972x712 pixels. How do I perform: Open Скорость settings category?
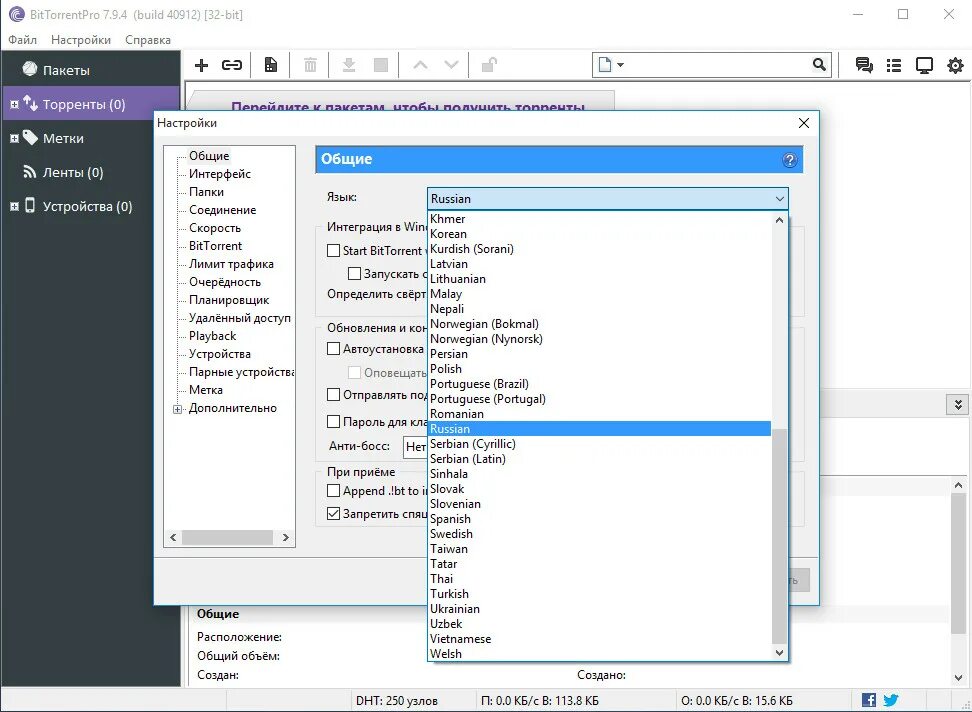click(214, 227)
